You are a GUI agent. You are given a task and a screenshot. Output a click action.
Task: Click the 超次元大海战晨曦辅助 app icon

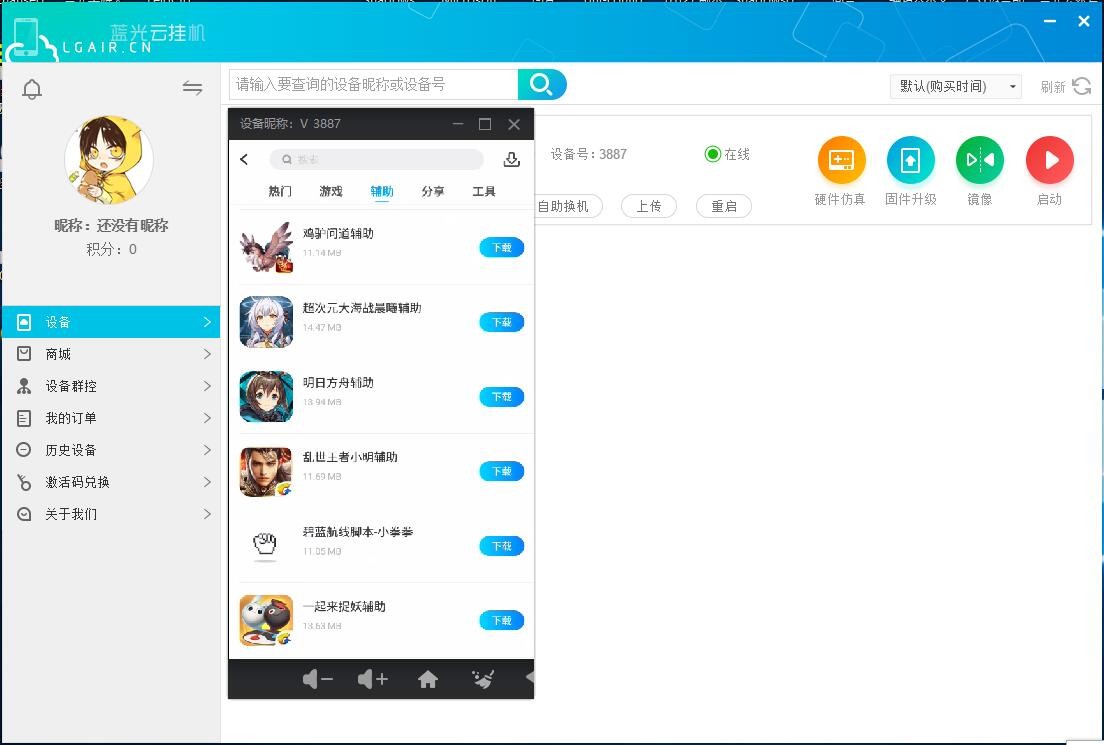pyautogui.click(x=266, y=322)
